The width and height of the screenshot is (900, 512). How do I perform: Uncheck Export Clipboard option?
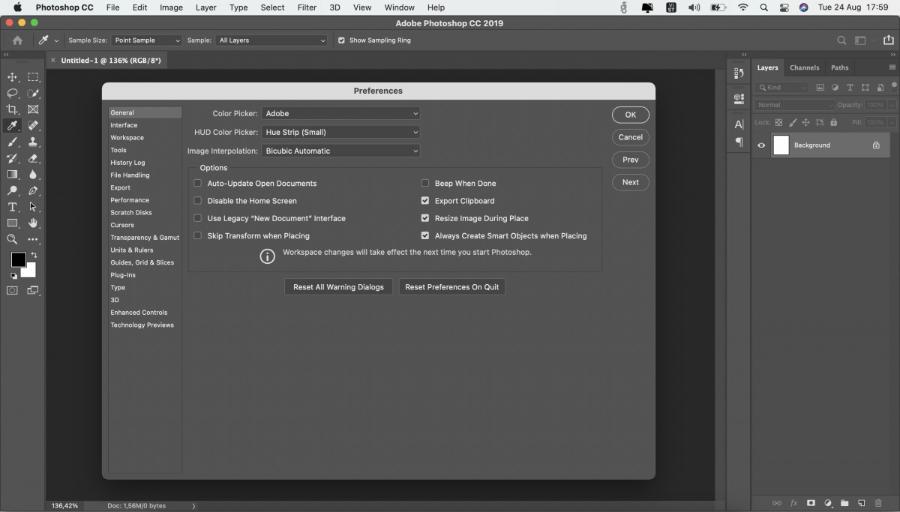click(425, 201)
